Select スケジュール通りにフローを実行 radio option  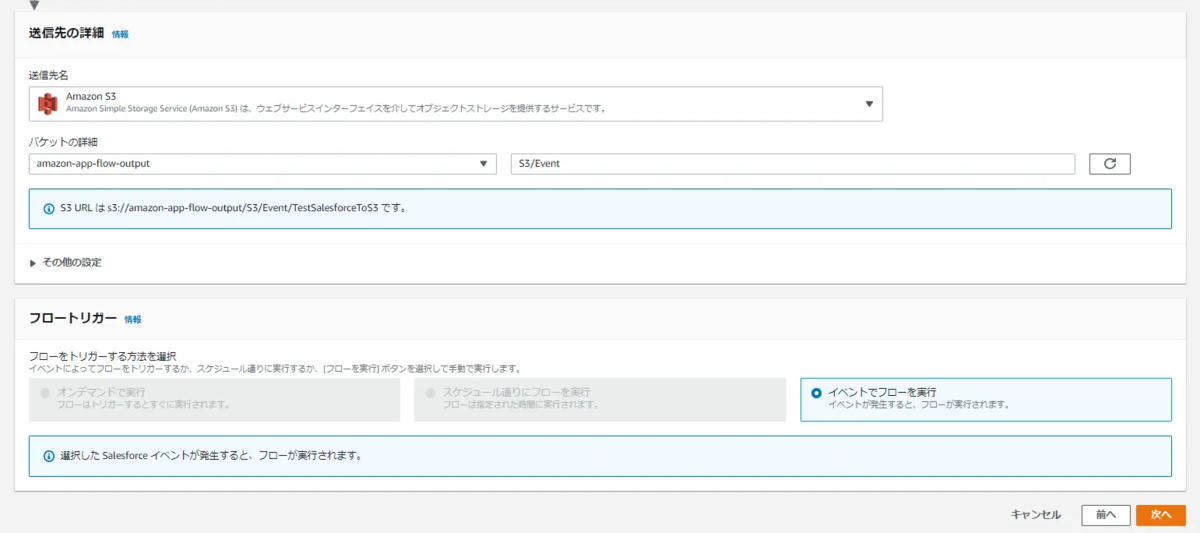[x=599, y=399]
